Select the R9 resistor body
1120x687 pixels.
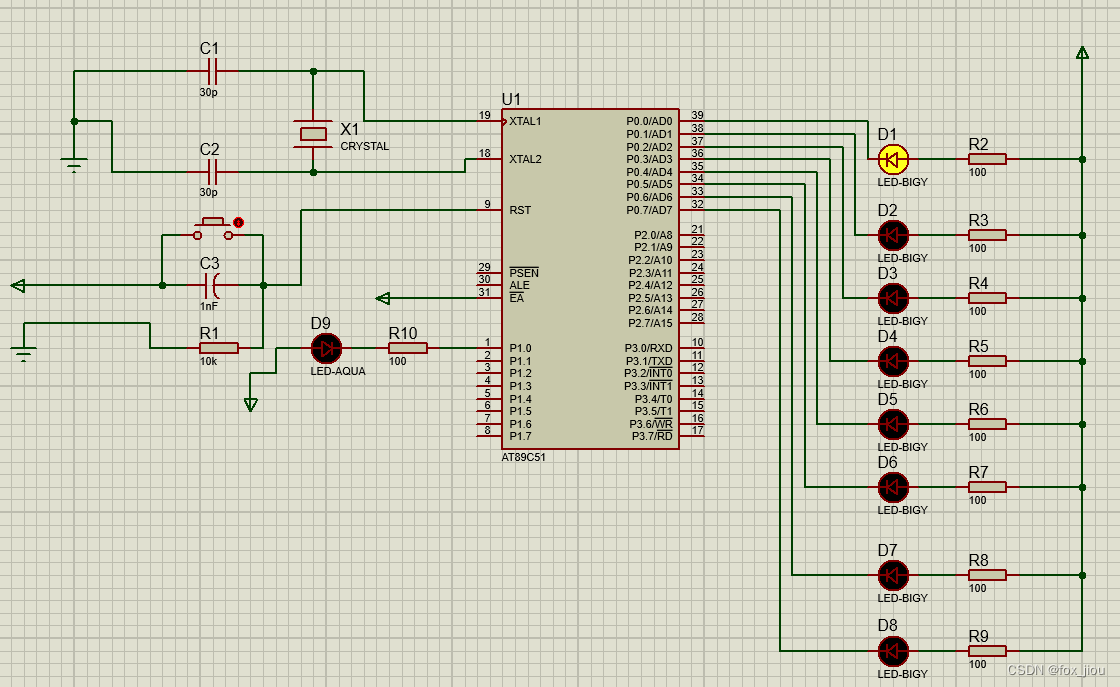point(987,651)
